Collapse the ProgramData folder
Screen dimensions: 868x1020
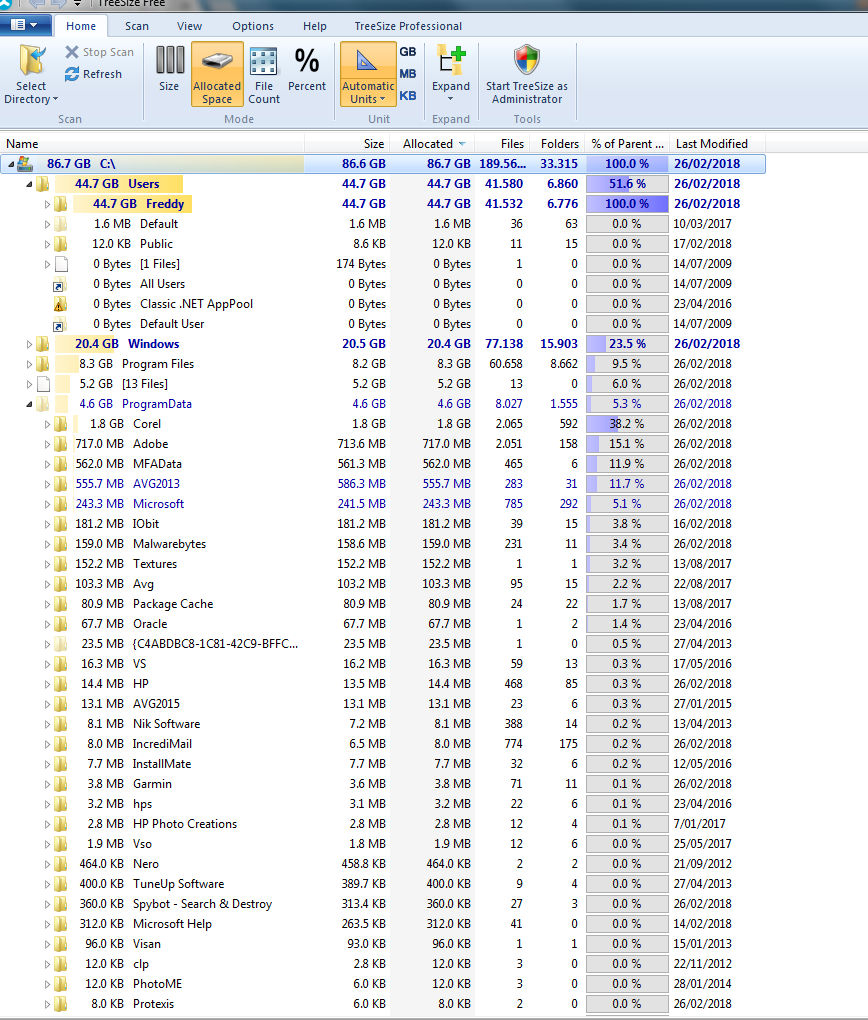[29, 404]
